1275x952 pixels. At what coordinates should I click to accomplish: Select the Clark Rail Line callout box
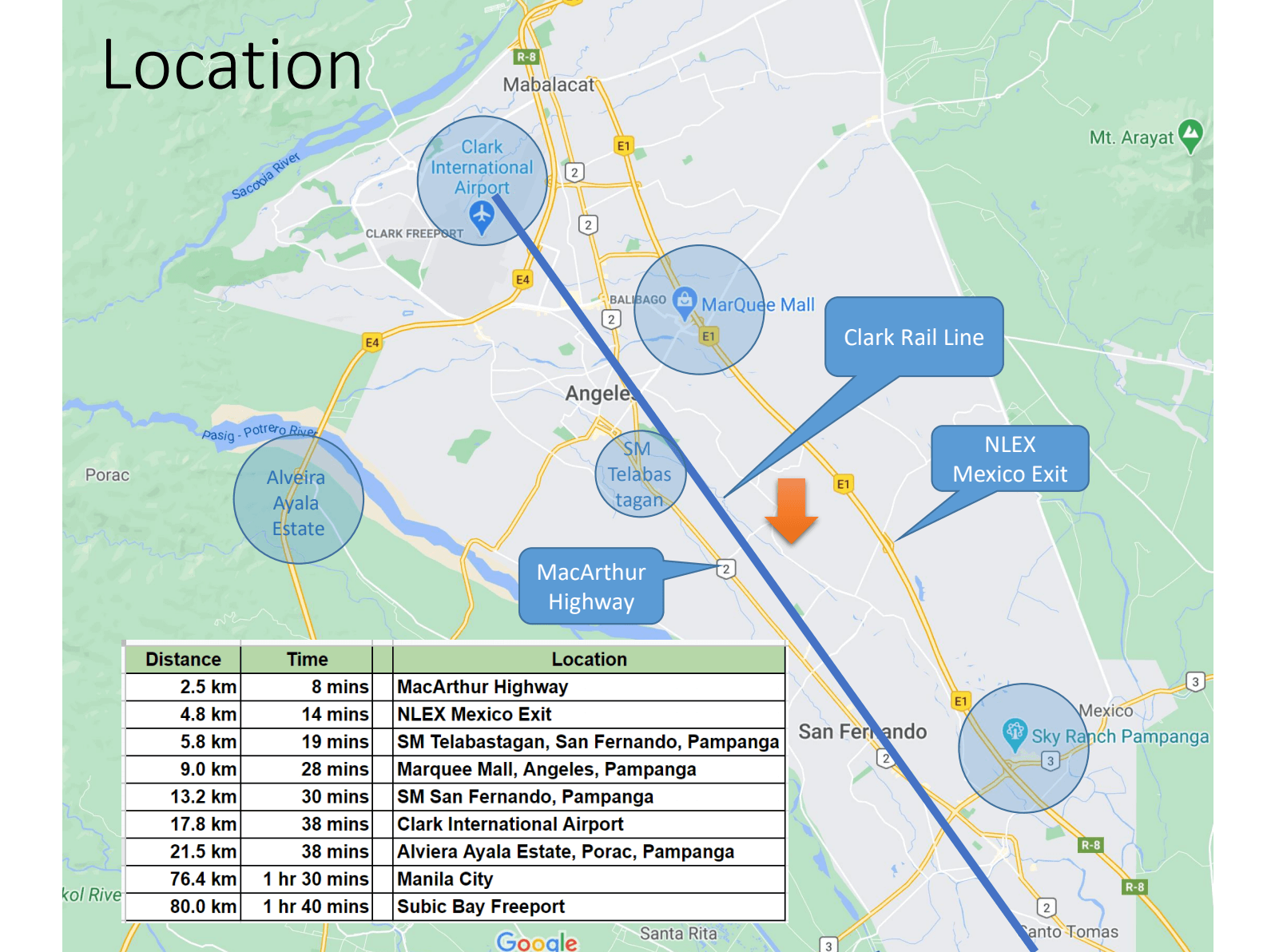(x=914, y=337)
